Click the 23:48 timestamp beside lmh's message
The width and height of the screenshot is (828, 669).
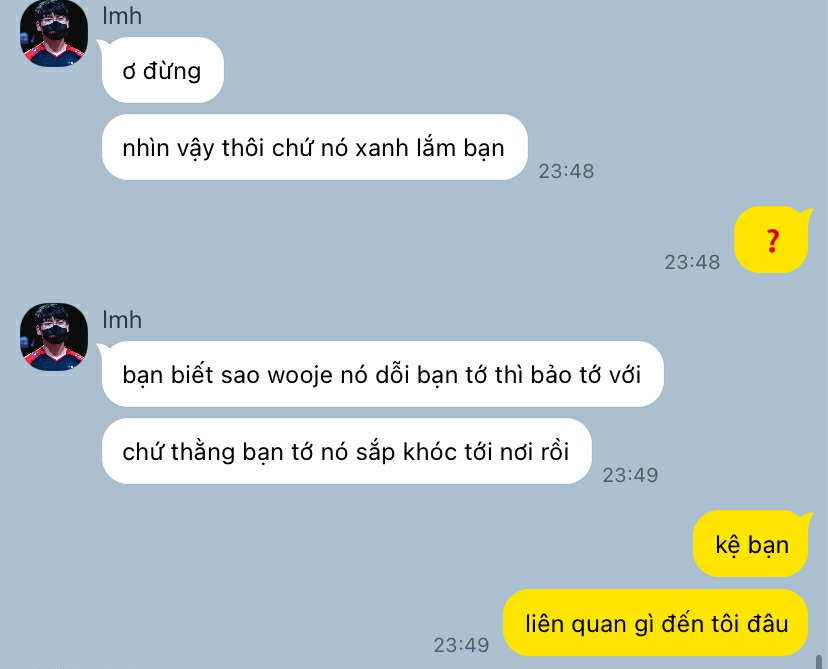click(x=566, y=171)
